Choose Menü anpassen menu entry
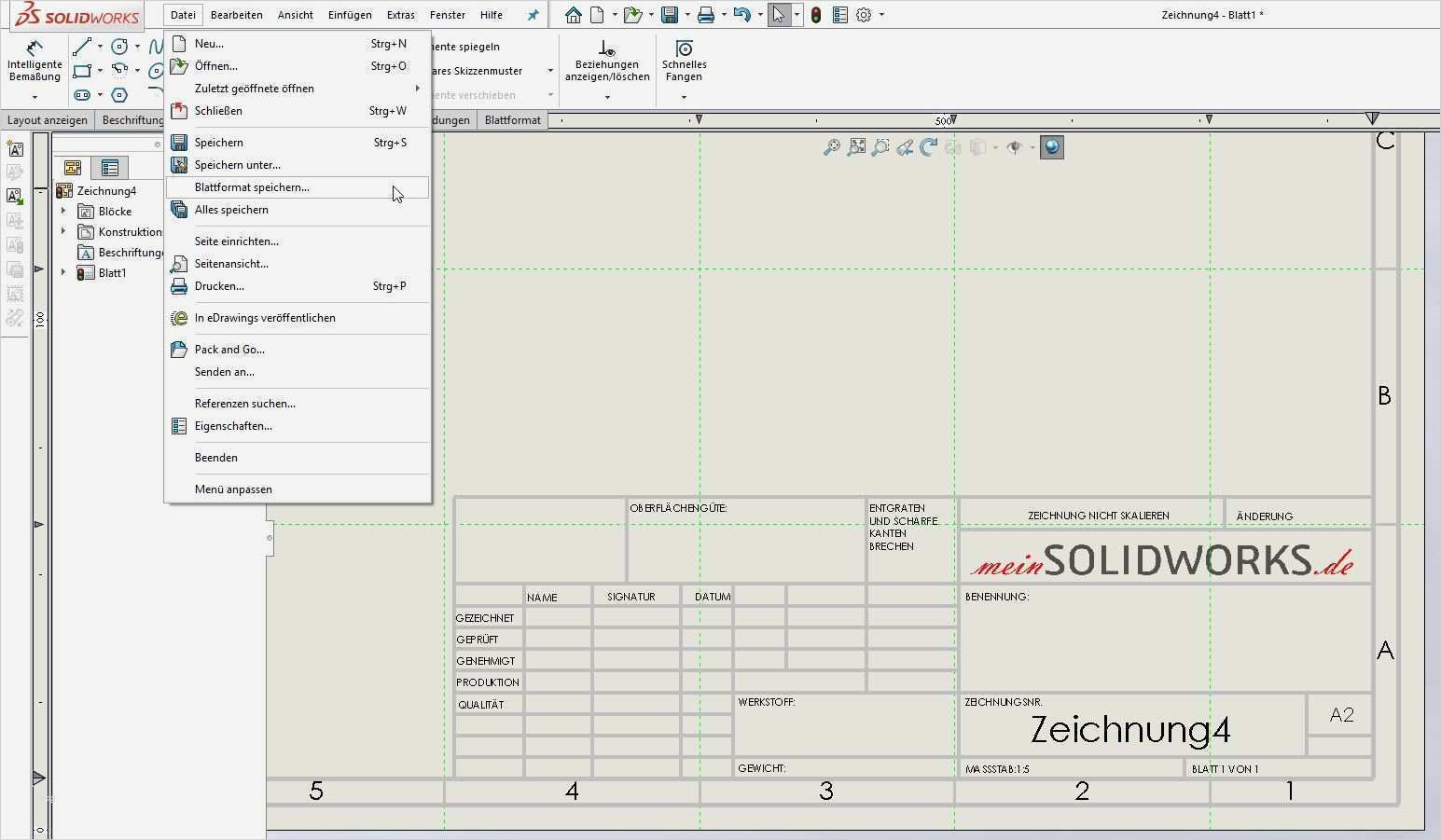This screenshot has height=840, width=1441. 298,489
